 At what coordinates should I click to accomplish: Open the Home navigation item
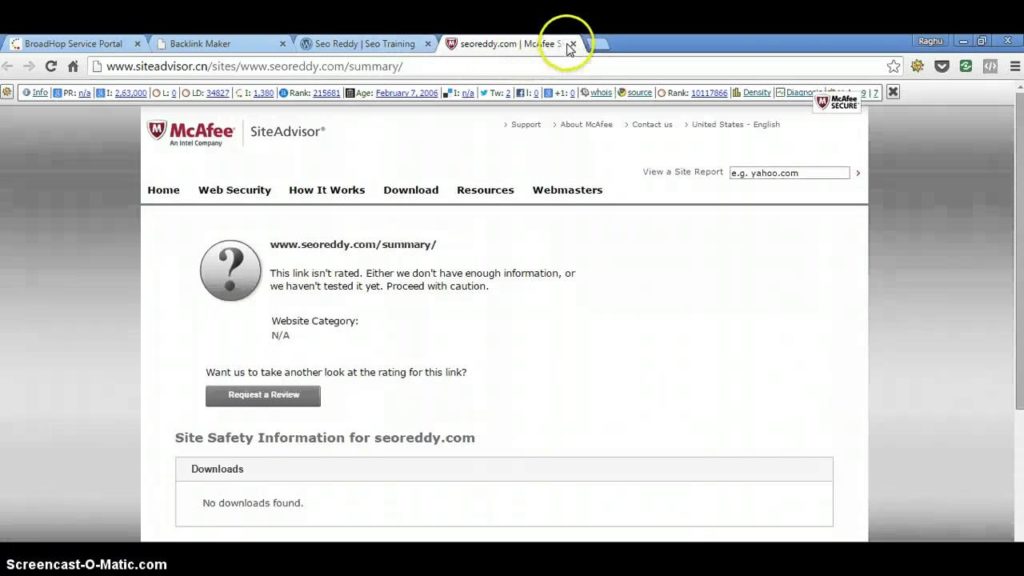click(163, 190)
